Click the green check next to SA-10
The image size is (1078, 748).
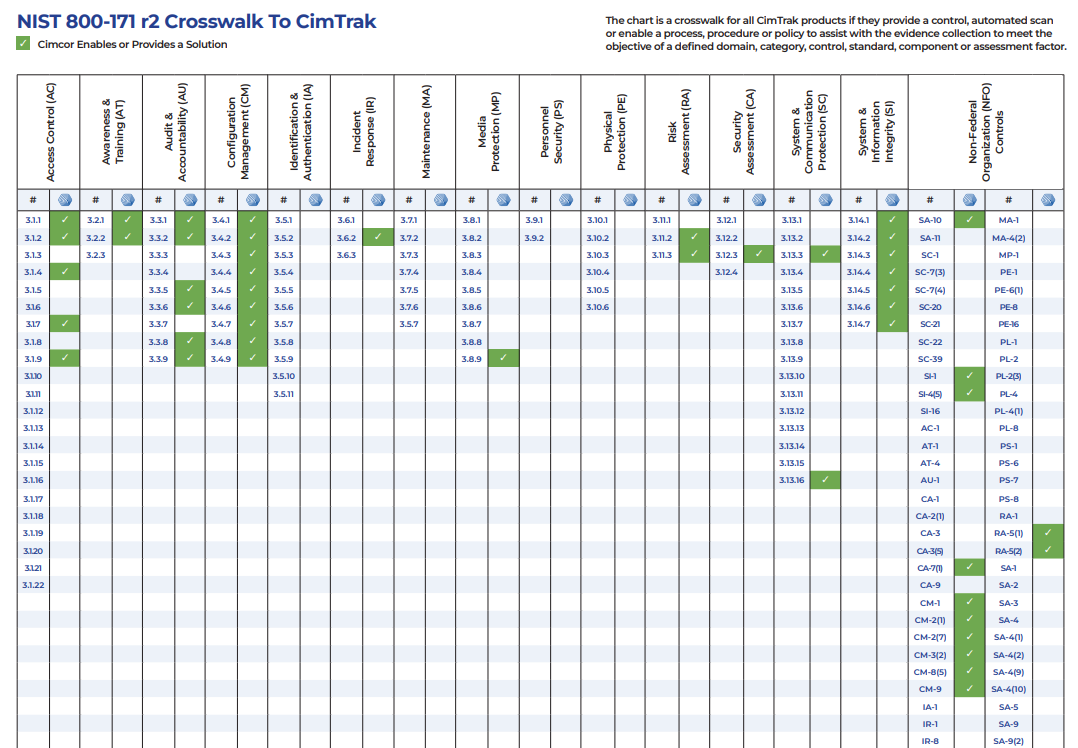pos(969,220)
